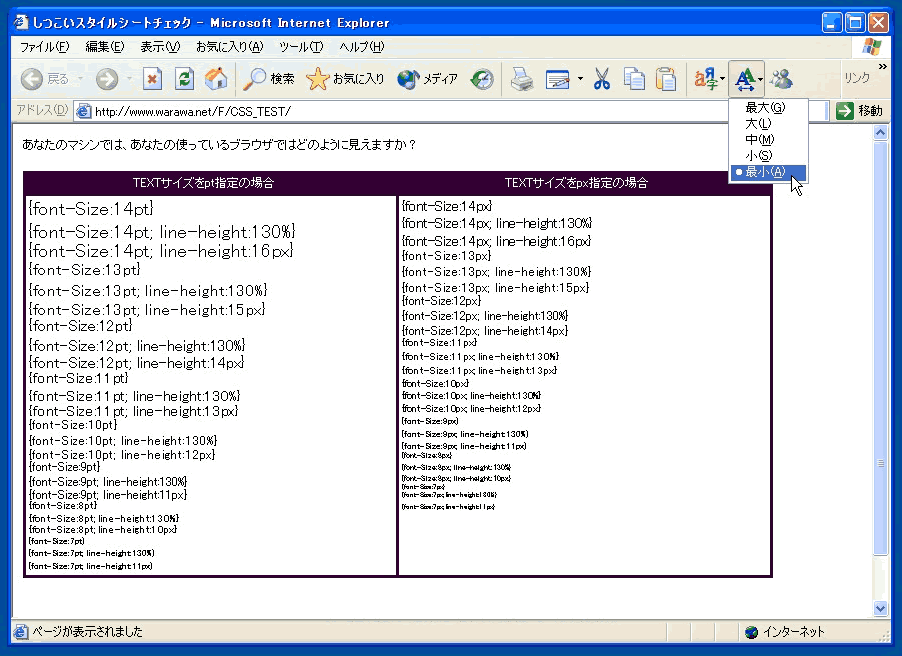Select 最大(G) text size
Viewport: 902px width, 656px height.
[x=768, y=108]
